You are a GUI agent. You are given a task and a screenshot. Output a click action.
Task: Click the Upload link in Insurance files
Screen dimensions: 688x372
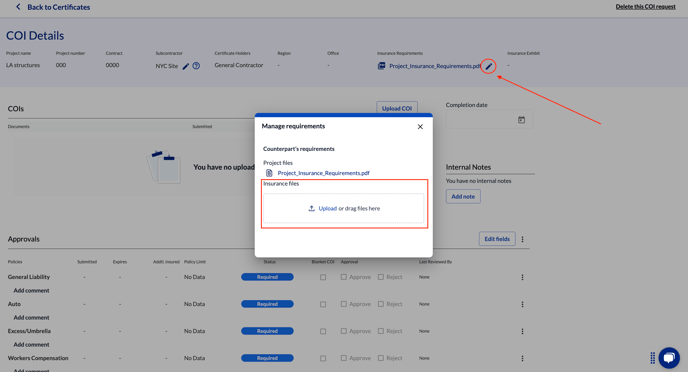pos(327,208)
